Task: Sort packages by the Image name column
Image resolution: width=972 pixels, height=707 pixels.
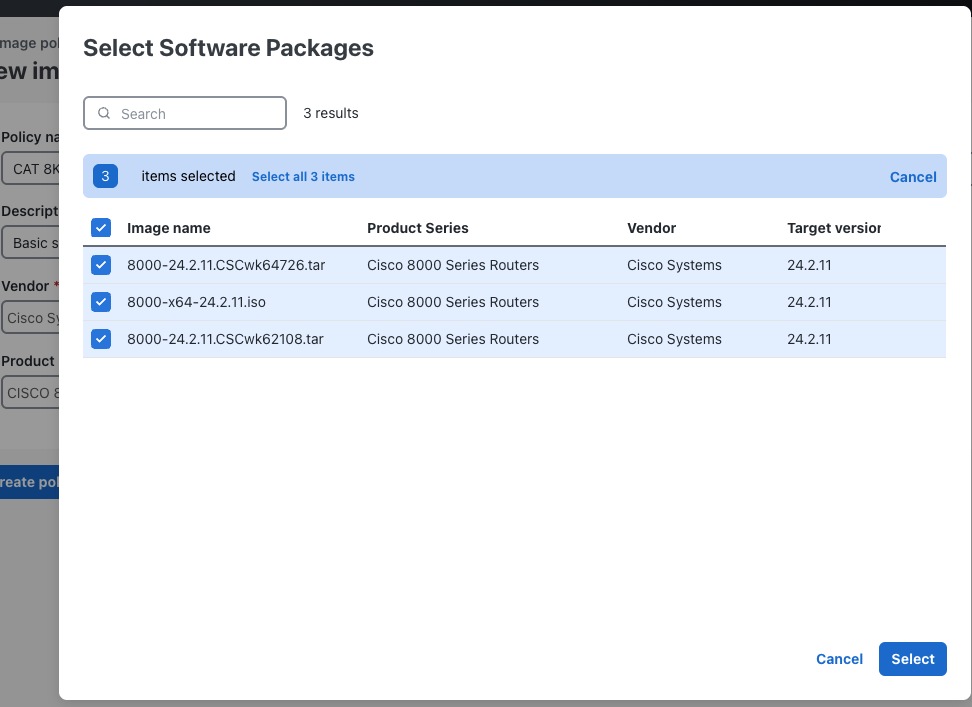Action: (169, 227)
